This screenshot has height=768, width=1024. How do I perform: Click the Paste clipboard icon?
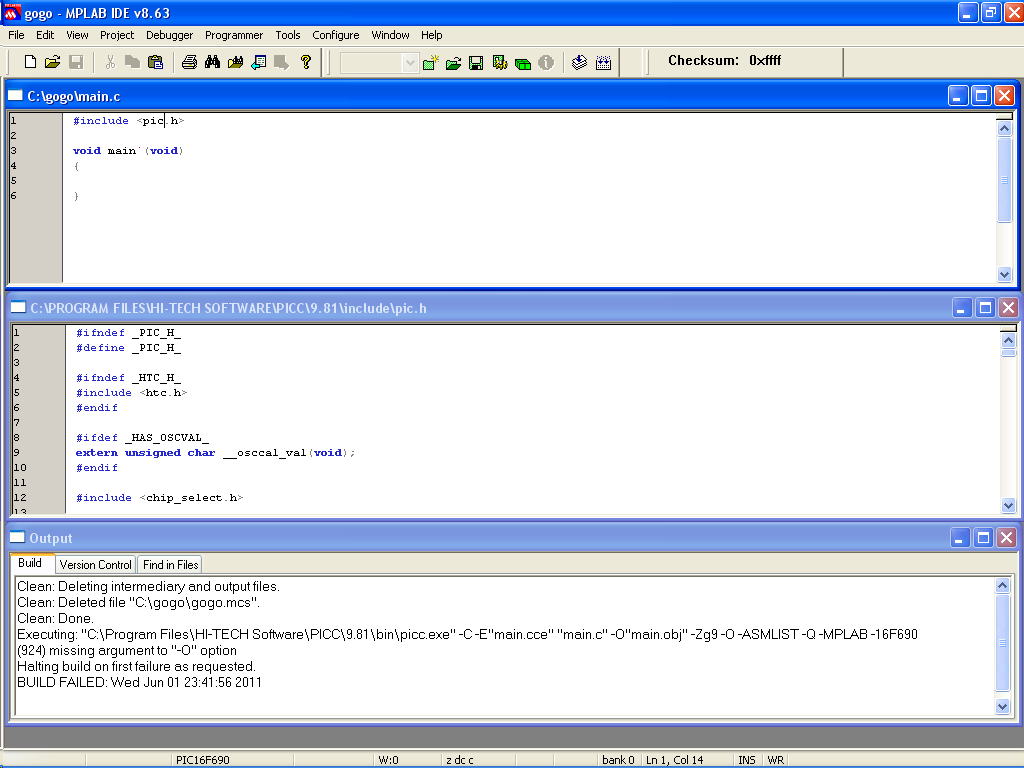pyautogui.click(x=155, y=62)
